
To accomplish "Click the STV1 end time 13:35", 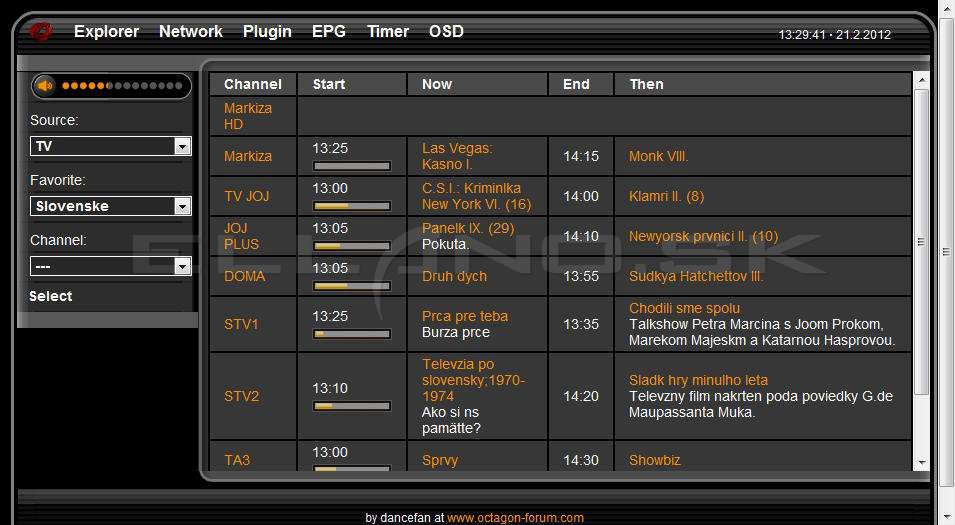I will pos(580,324).
